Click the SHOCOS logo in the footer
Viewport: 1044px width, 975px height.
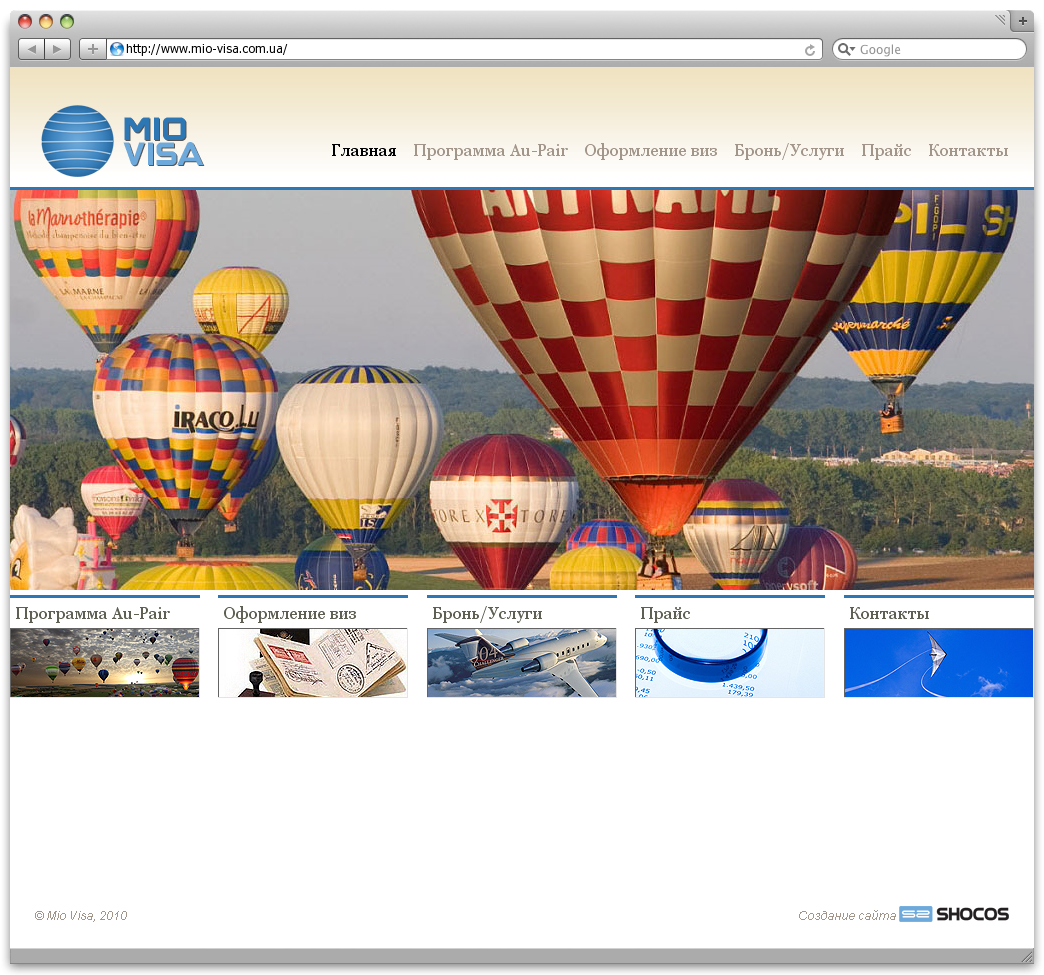(x=954, y=914)
